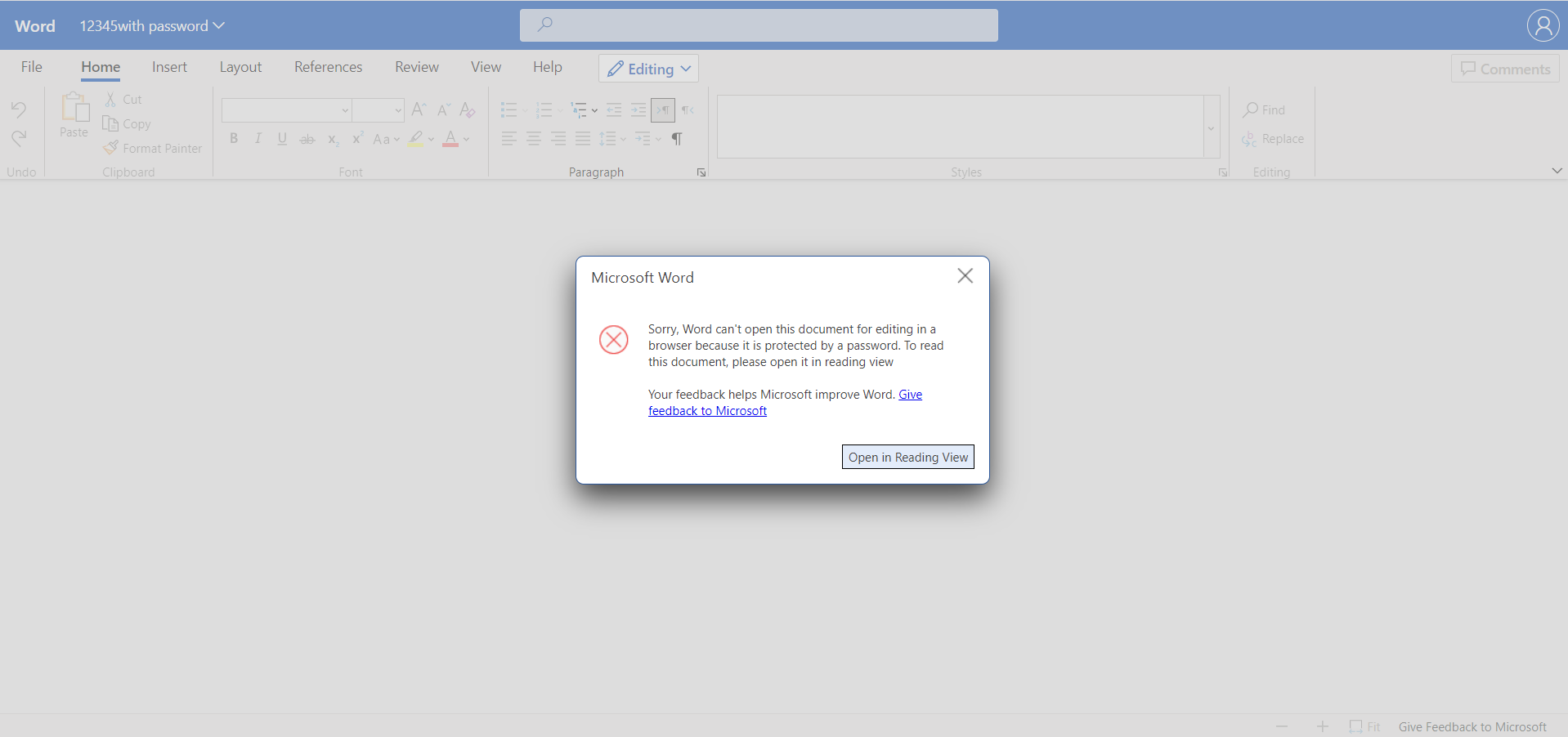Switch to the Insert tab
Image resolution: width=1568 pixels, height=737 pixels.
[x=169, y=67]
